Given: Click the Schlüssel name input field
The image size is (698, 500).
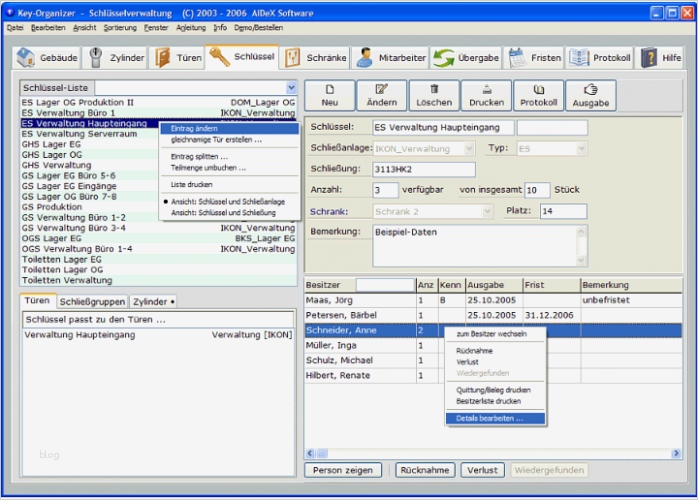Looking at the screenshot, I should click(443, 128).
